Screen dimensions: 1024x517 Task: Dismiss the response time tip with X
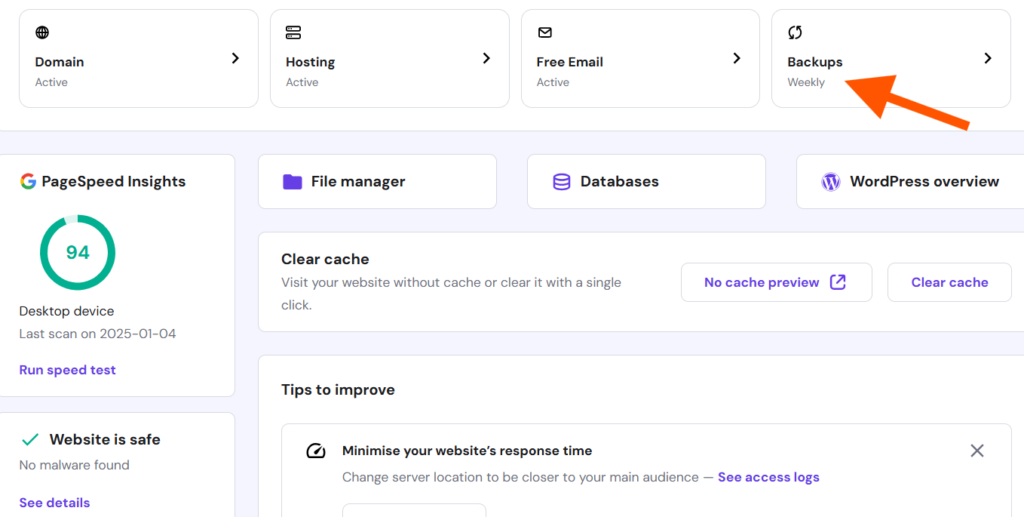pos(977,450)
